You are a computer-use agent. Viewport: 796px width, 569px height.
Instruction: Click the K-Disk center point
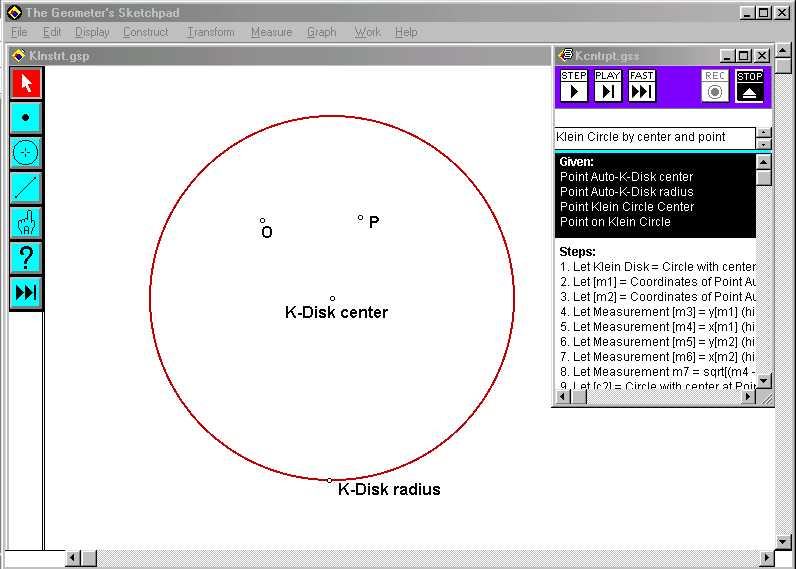pyautogui.click(x=332, y=298)
